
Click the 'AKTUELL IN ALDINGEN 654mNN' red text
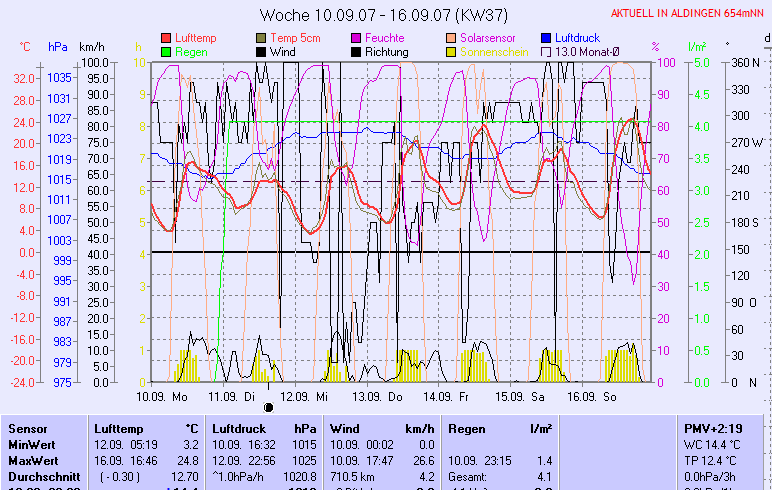[689, 13]
